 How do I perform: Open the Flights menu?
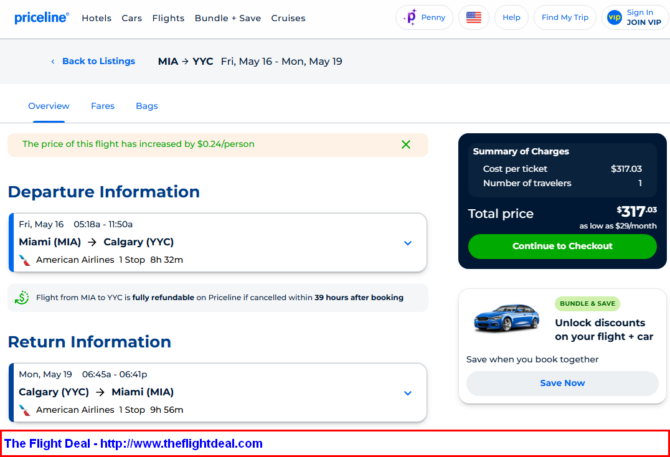pos(168,18)
